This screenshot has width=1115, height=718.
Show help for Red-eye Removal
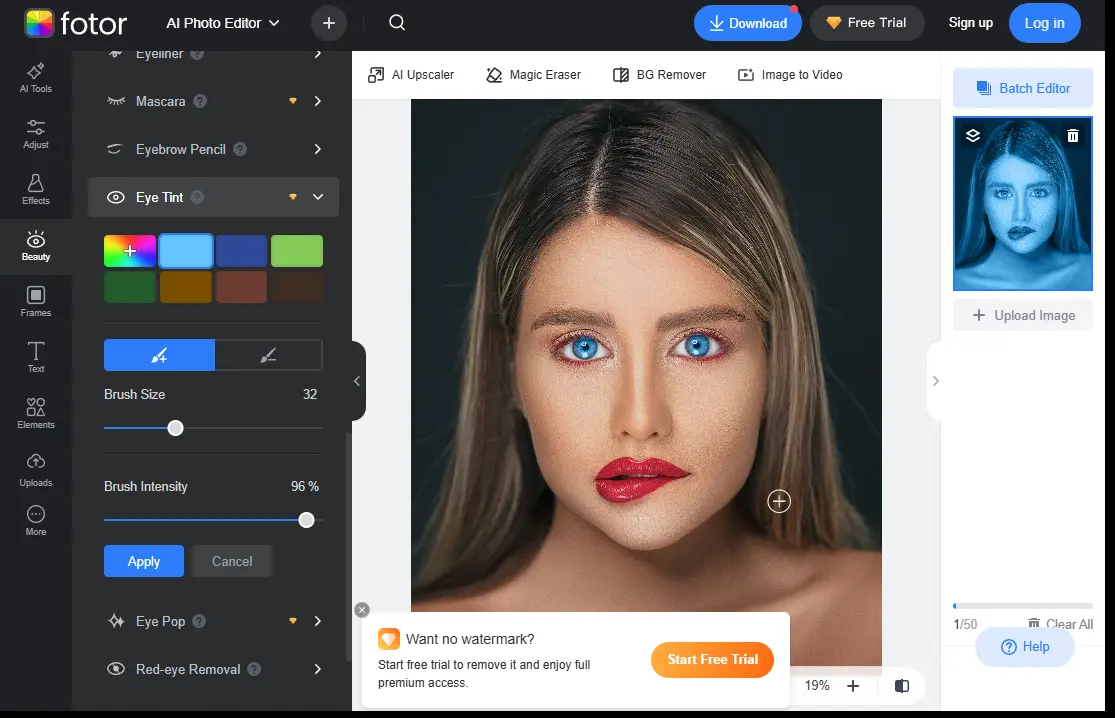point(254,669)
